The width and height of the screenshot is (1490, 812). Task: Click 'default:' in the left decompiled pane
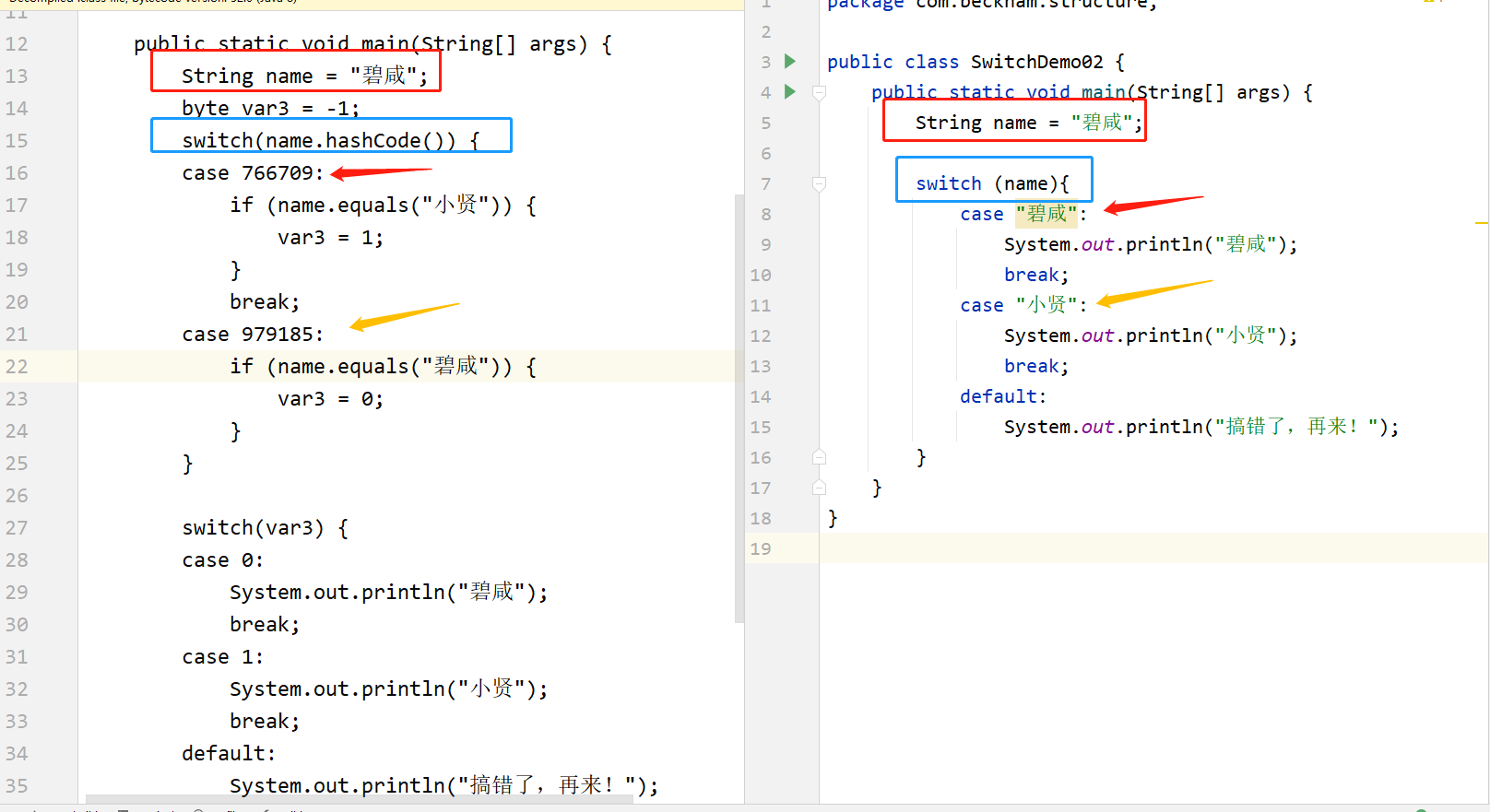click(229, 754)
